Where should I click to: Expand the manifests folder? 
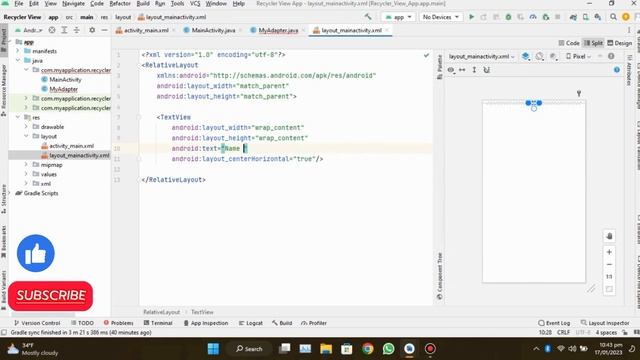click(18, 51)
